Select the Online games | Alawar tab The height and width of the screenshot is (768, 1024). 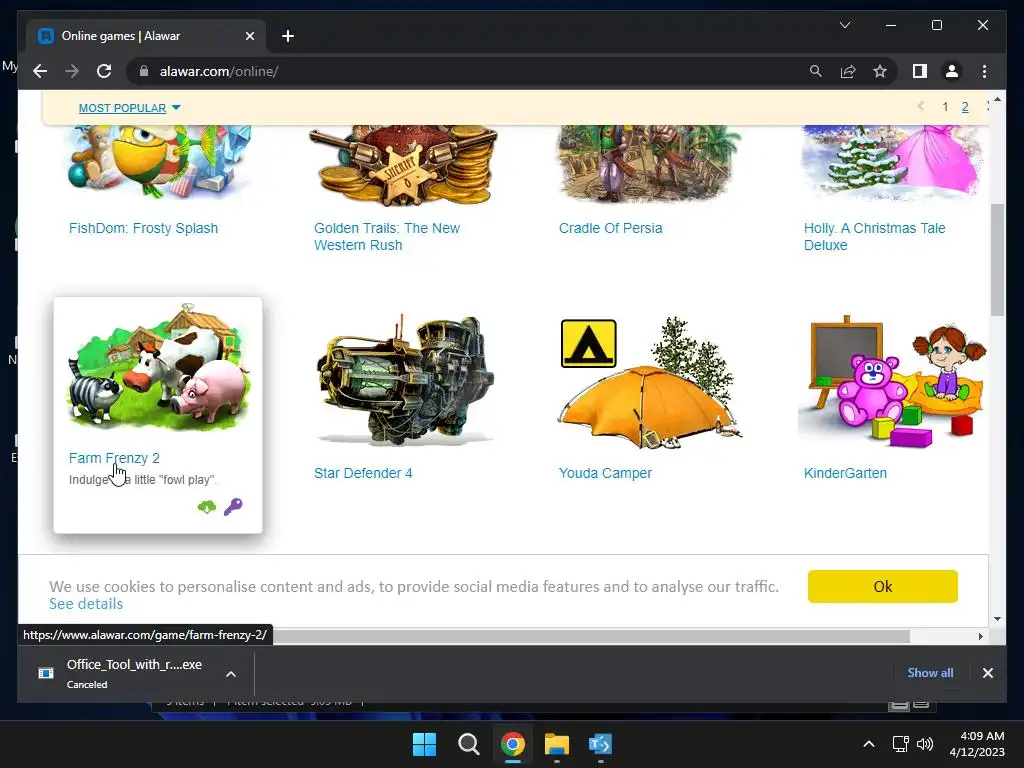coord(146,36)
